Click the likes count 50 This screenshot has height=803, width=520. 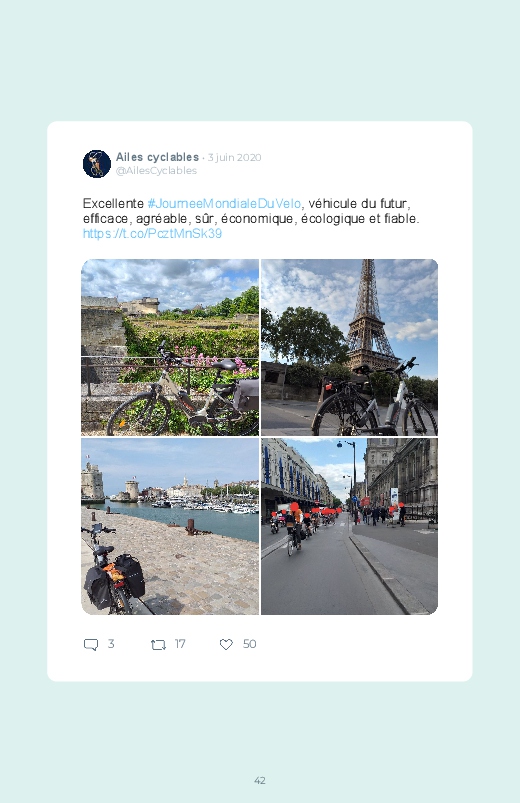(x=249, y=644)
